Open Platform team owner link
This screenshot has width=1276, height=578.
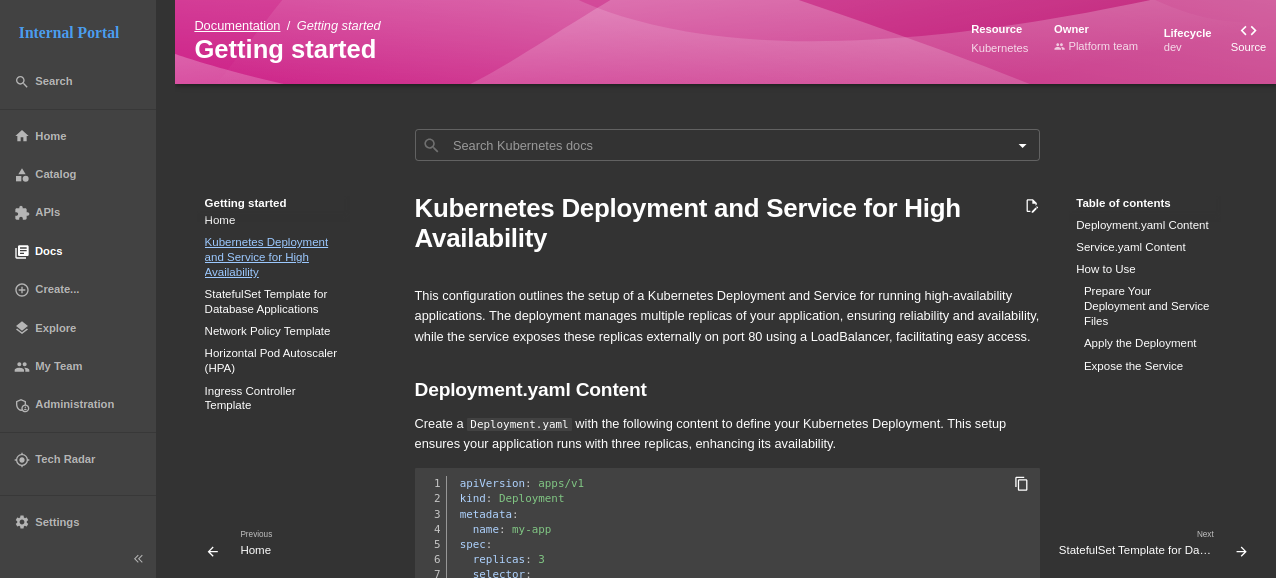pyautogui.click(x=1102, y=46)
